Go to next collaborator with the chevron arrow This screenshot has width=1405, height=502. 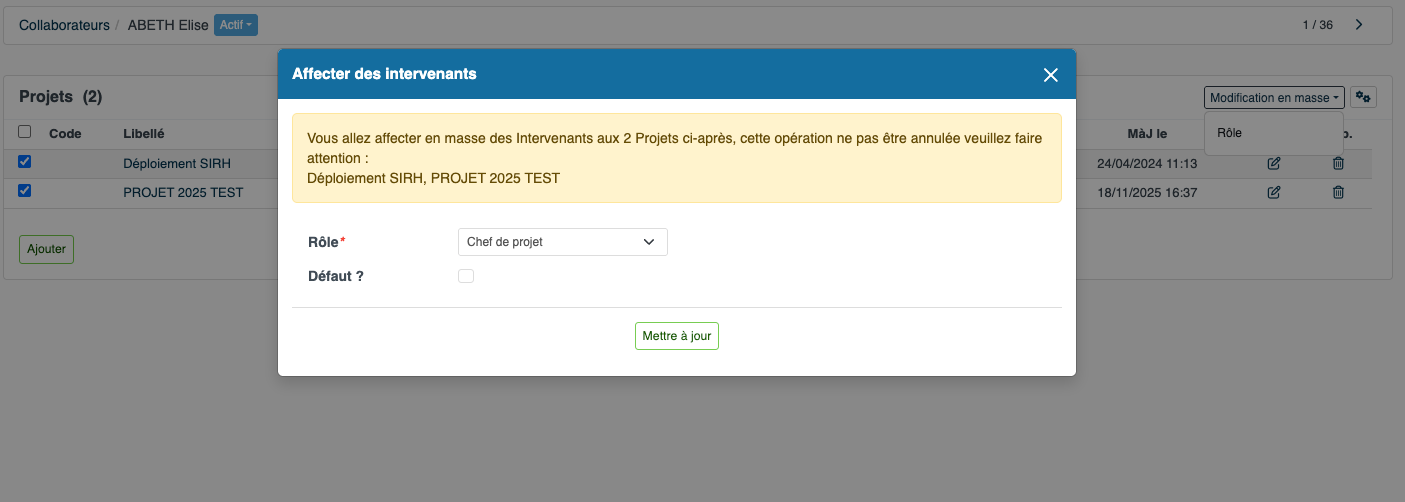(x=1359, y=25)
